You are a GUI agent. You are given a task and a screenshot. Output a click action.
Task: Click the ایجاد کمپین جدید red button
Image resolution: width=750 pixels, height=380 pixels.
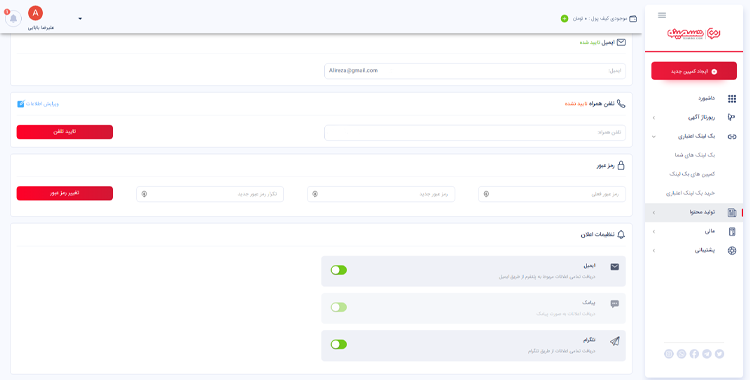tap(694, 71)
